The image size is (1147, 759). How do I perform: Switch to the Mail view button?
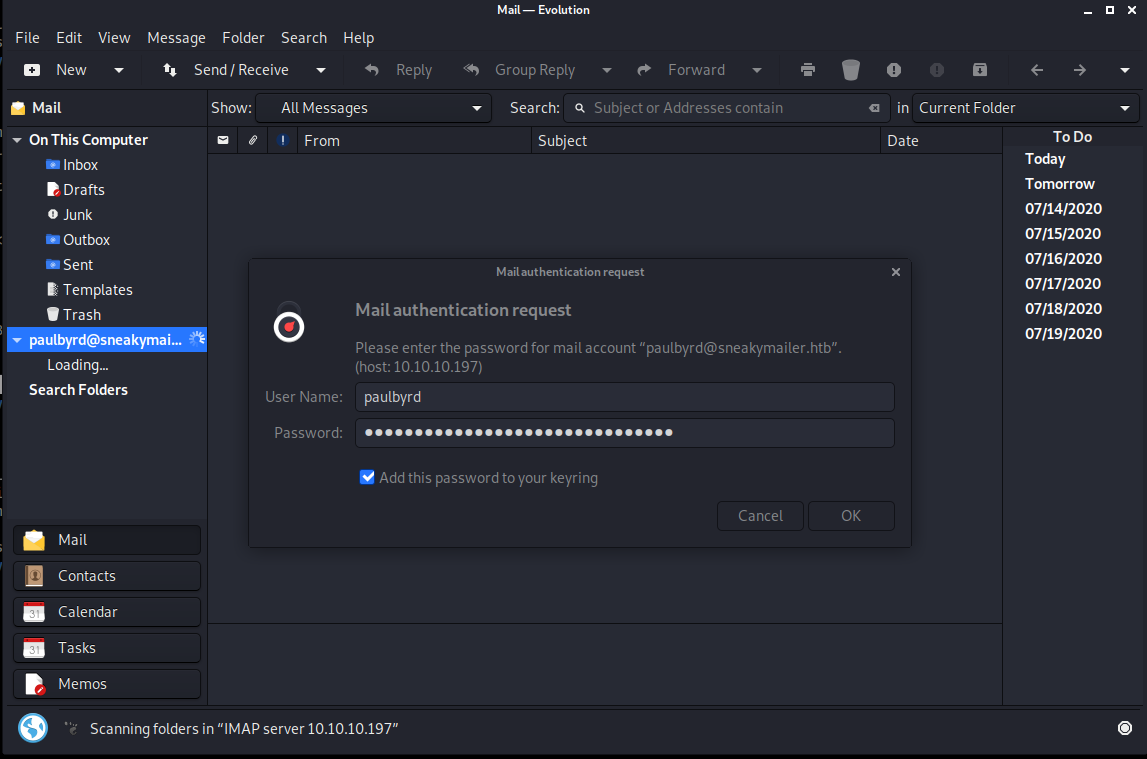107,540
